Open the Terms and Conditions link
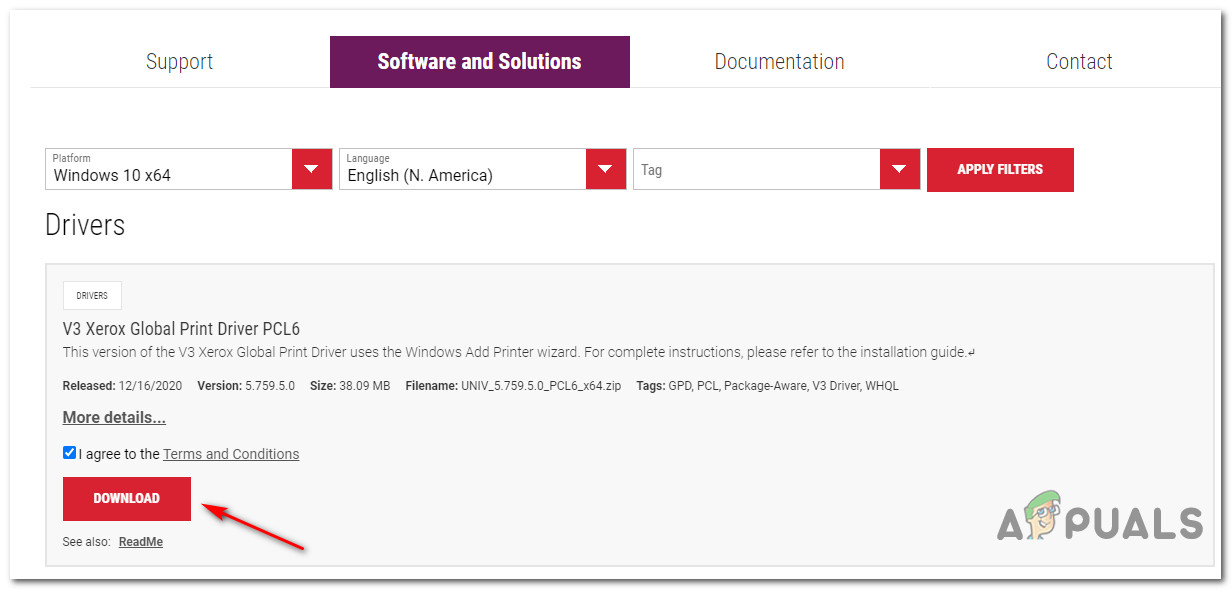1232x590 pixels. (x=231, y=454)
